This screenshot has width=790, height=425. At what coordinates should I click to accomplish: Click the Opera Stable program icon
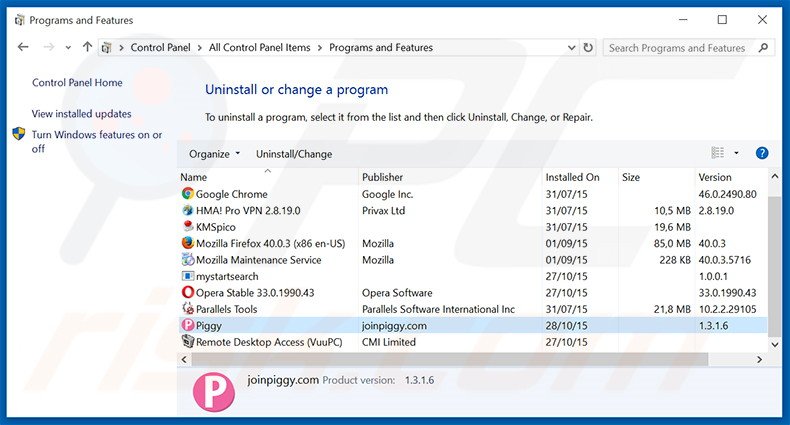188,293
